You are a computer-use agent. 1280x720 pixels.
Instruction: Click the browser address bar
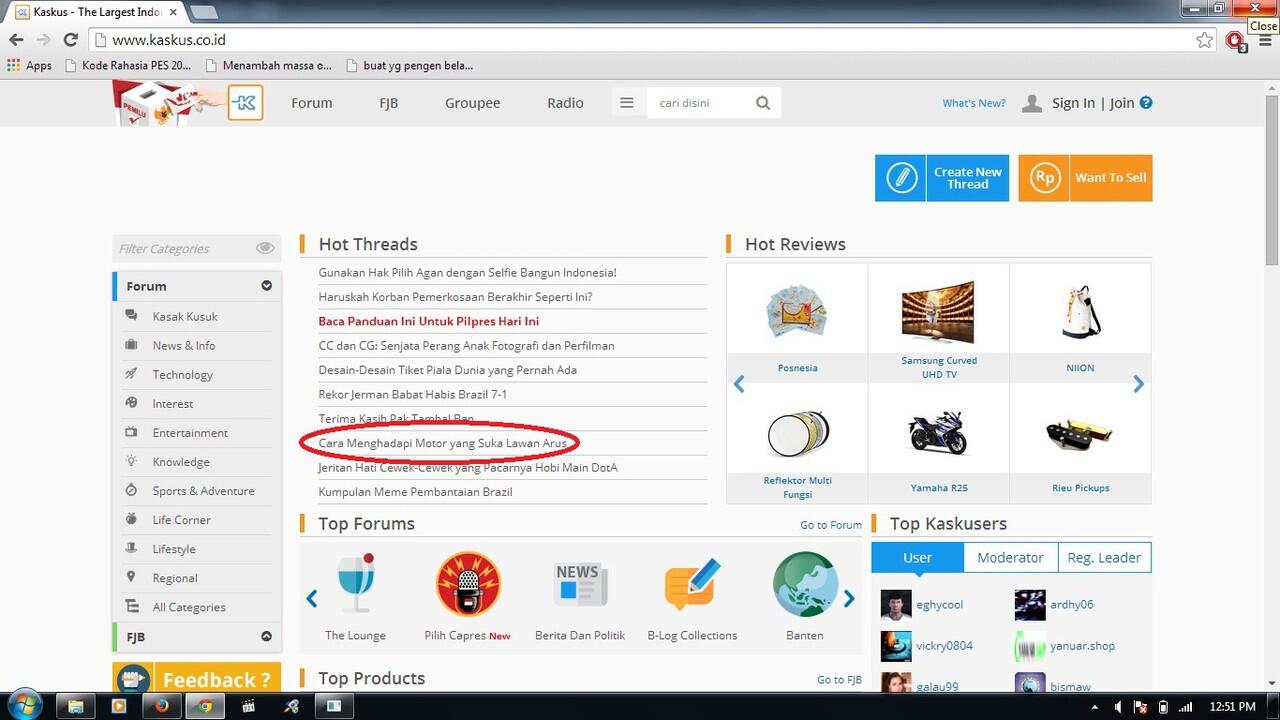click(640, 40)
